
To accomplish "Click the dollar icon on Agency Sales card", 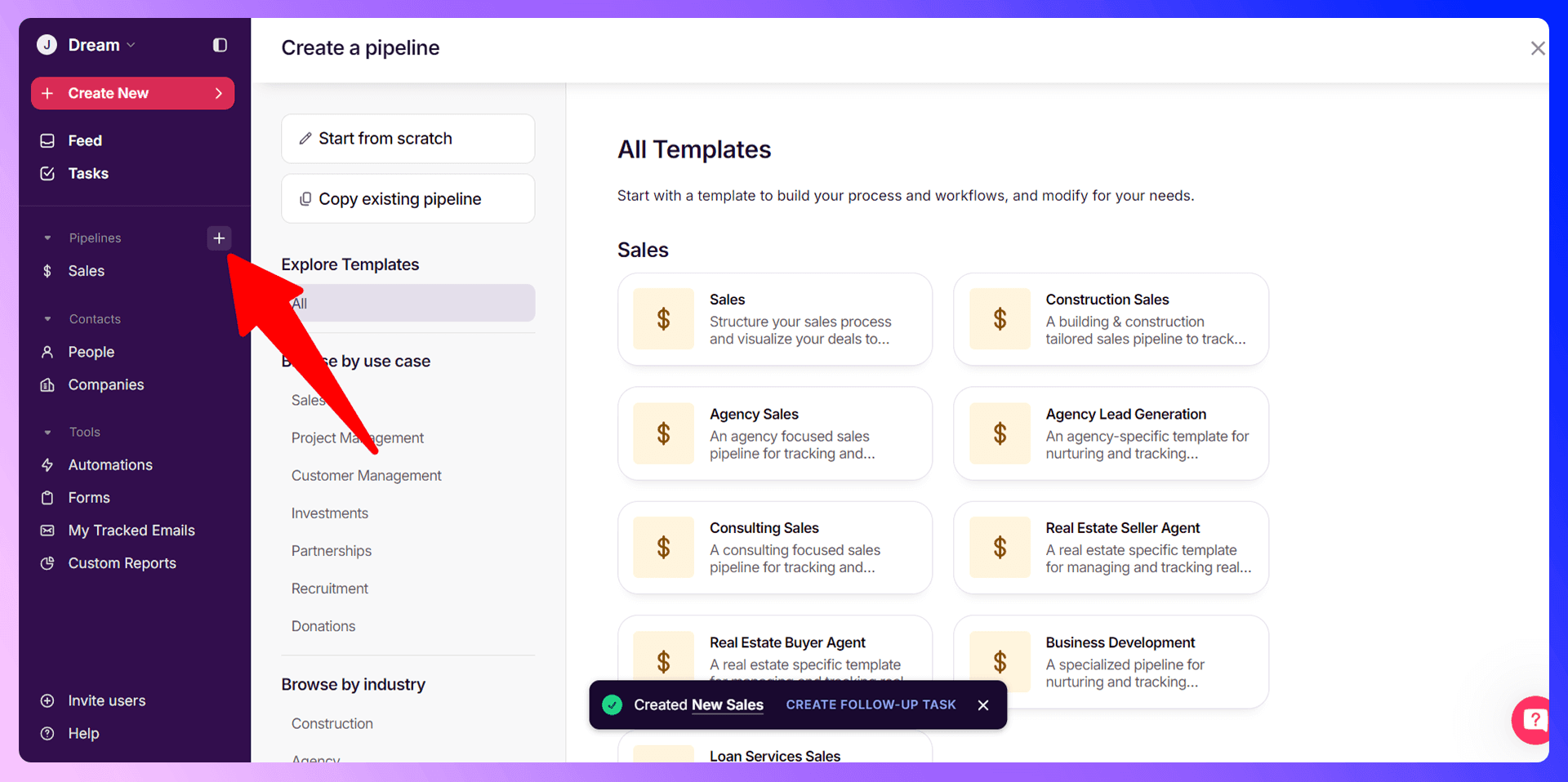I will (664, 433).
